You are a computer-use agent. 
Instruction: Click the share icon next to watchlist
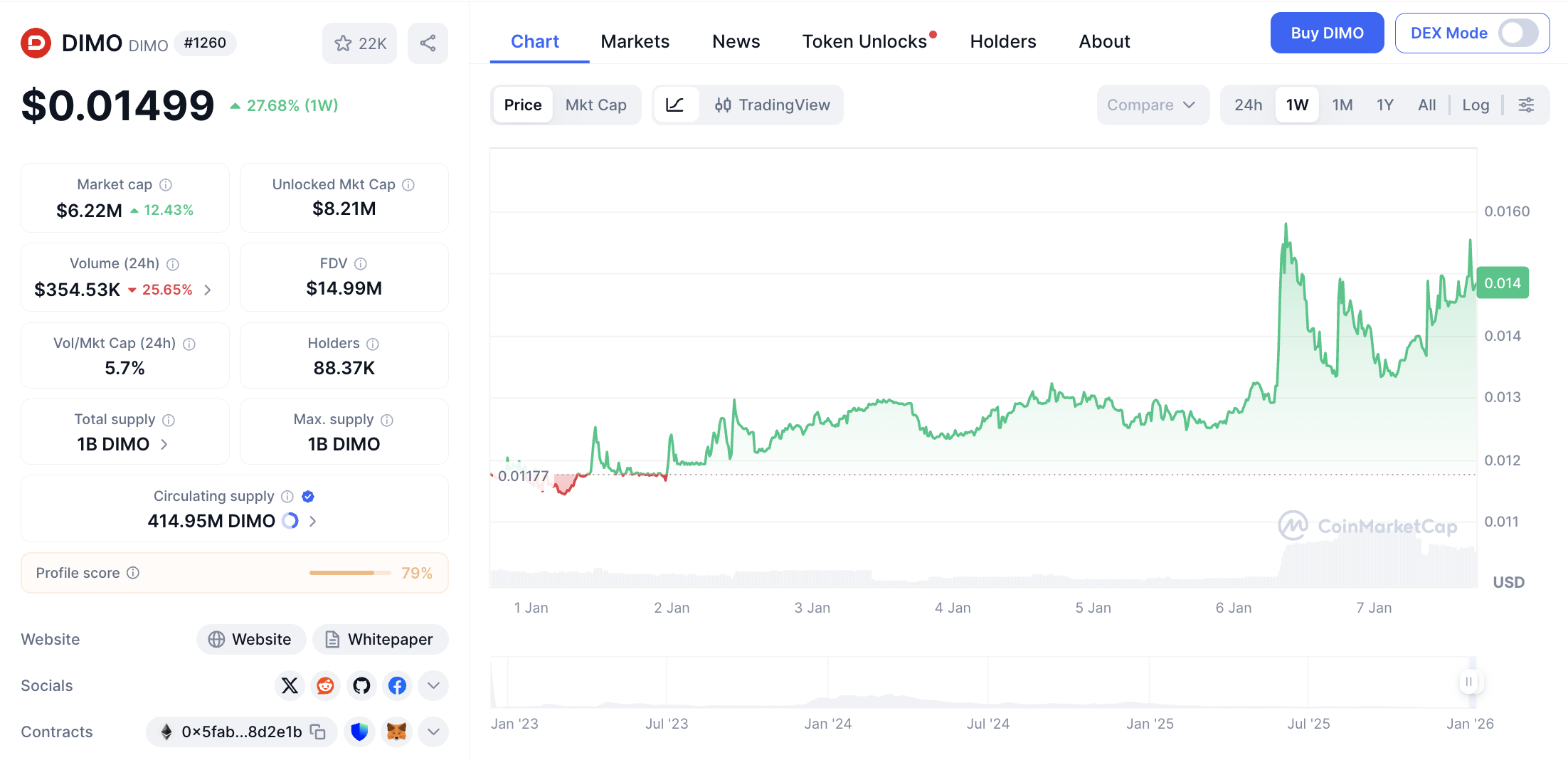point(428,43)
